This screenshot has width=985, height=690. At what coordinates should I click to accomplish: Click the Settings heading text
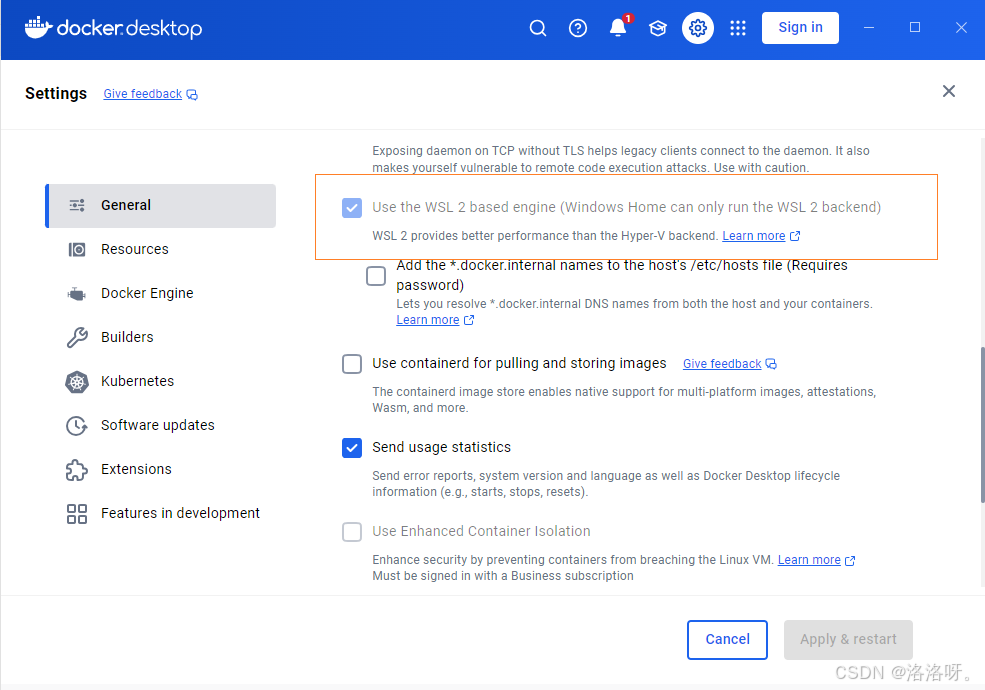56,93
